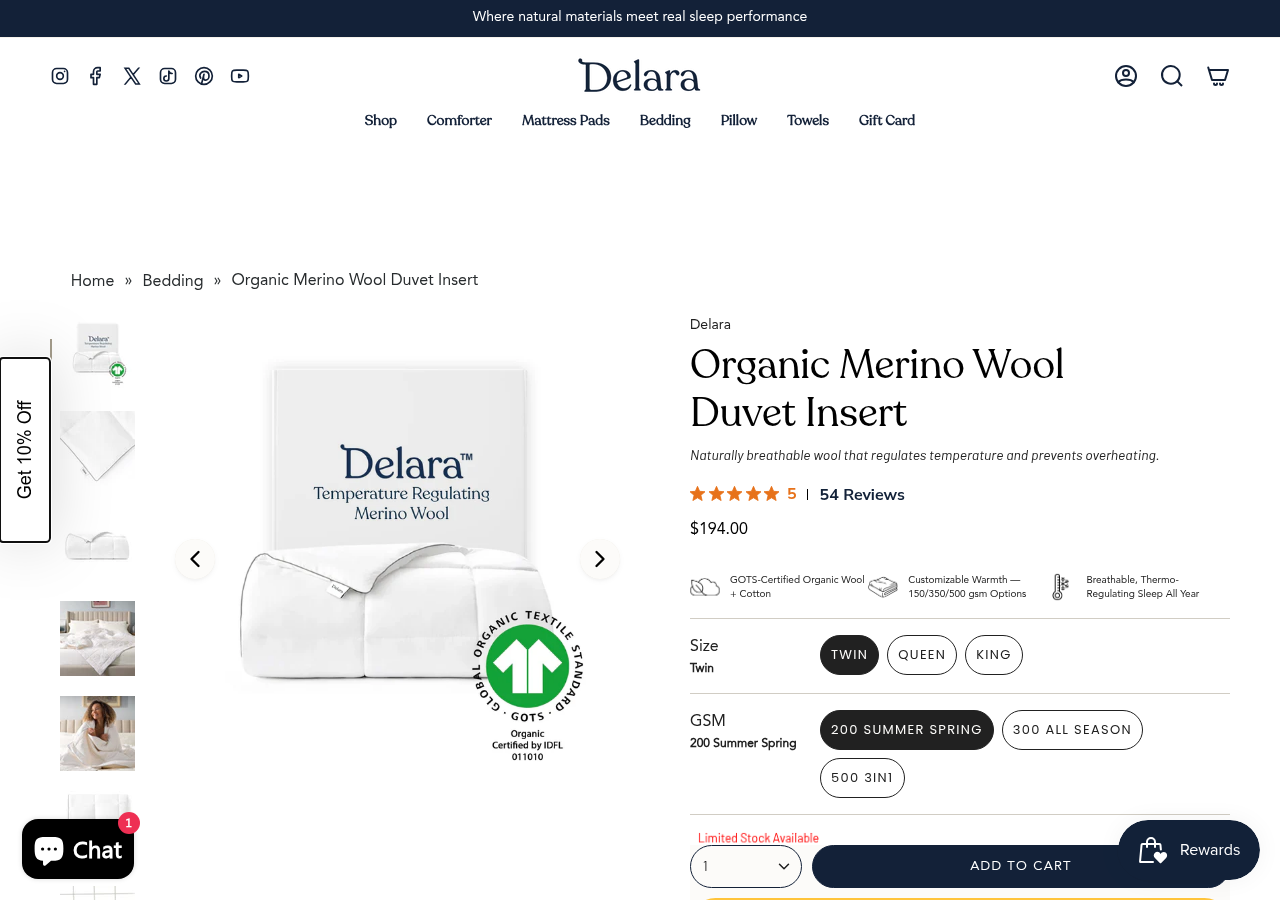Select the bedroom scene thumbnail
Screen dimensions: 1280x900
point(97,638)
